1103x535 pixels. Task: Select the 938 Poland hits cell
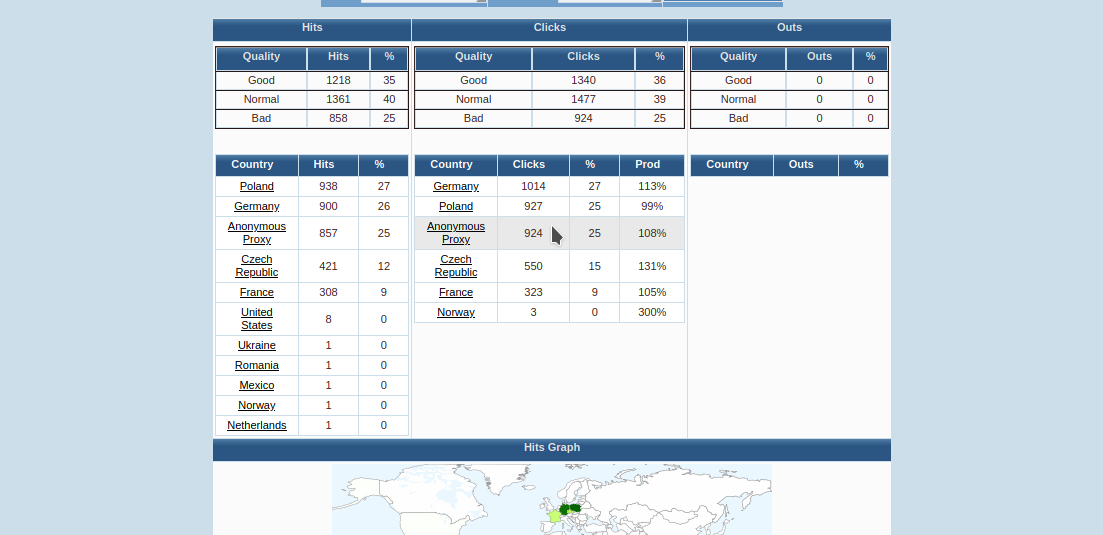pos(328,186)
